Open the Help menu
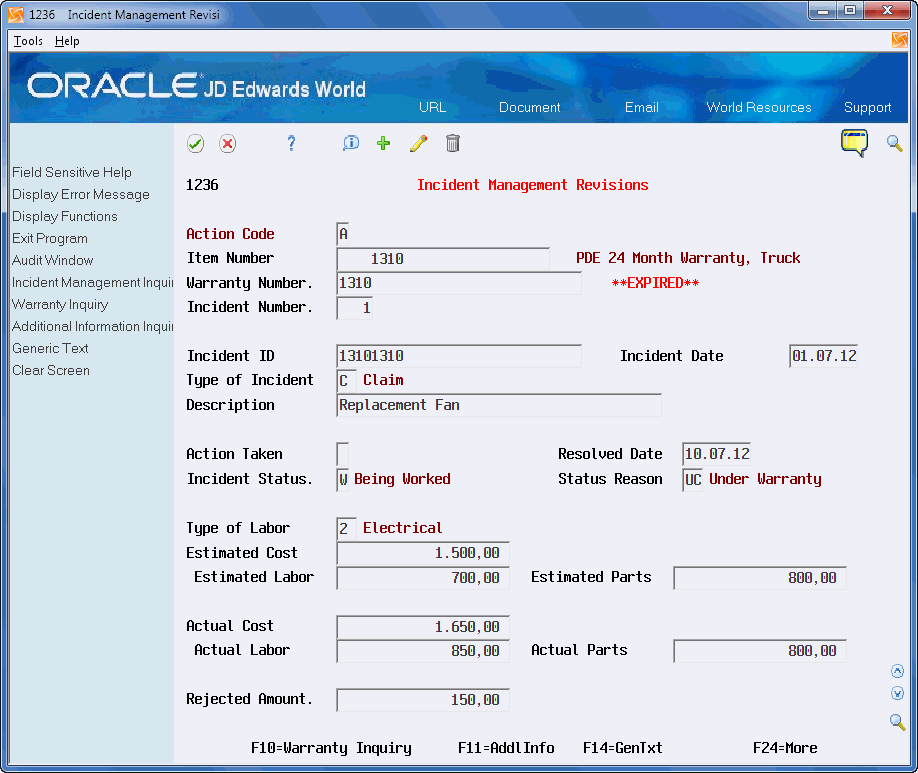The image size is (918, 773). pyautogui.click(x=67, y=41)
